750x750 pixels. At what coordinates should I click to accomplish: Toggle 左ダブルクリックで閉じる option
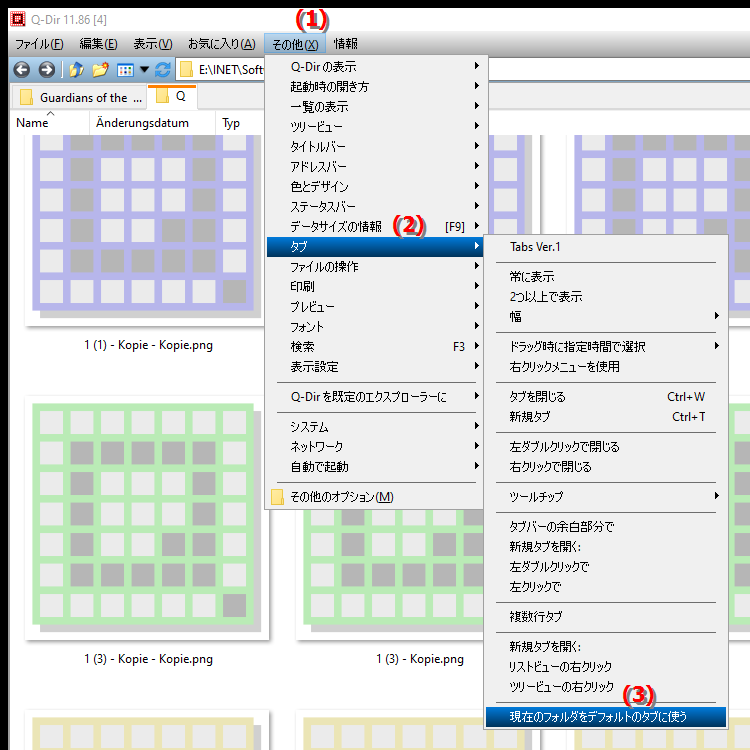[606, 447]
